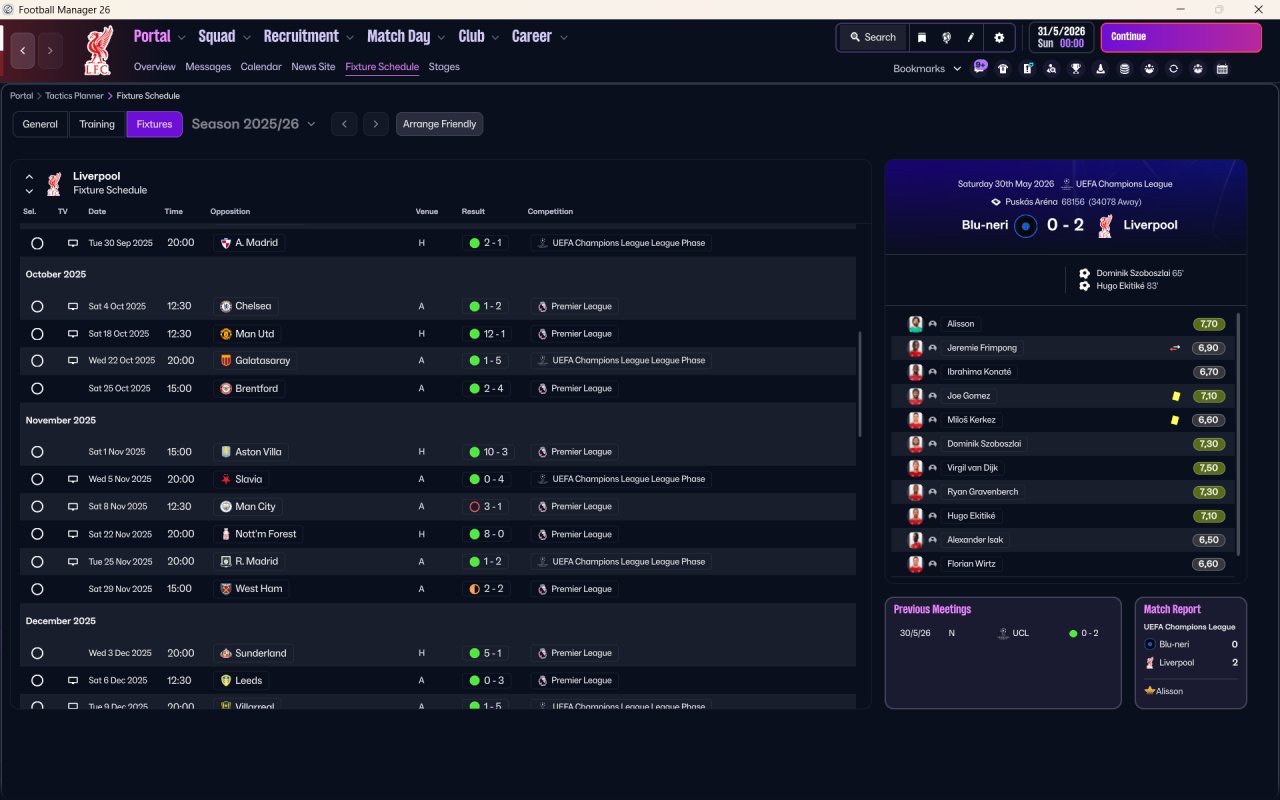Click the Liverpool club crest logo
The image size is (1280, 800).
click(98, 50)
